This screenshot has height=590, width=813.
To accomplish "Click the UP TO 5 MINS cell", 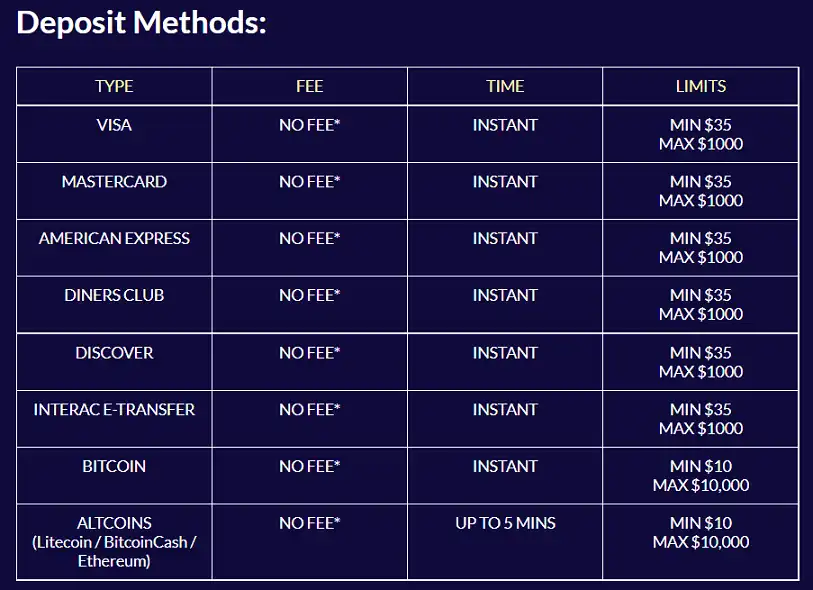I will pyautogui.click(x=505, y=523).
